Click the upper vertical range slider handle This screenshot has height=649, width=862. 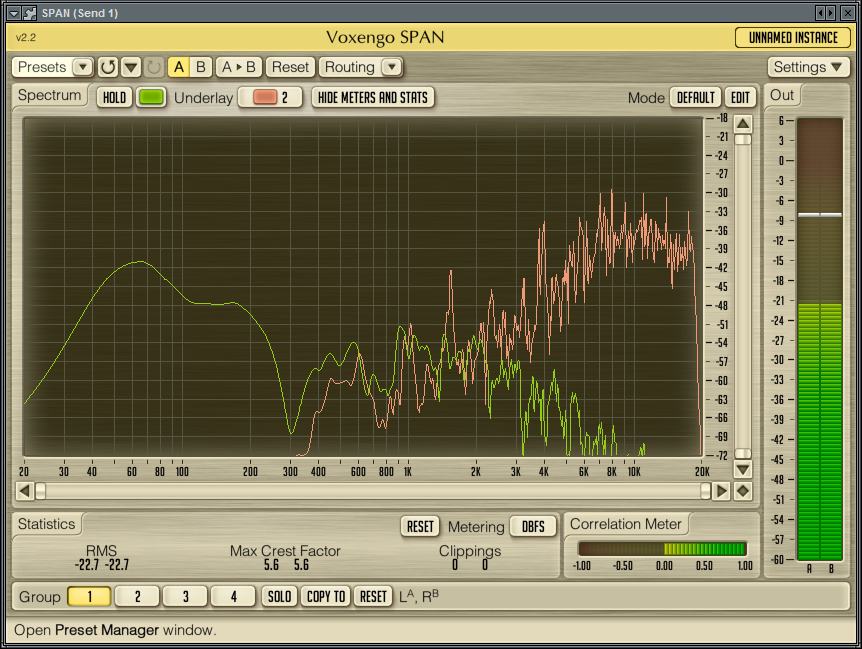[x=743, y=139]
